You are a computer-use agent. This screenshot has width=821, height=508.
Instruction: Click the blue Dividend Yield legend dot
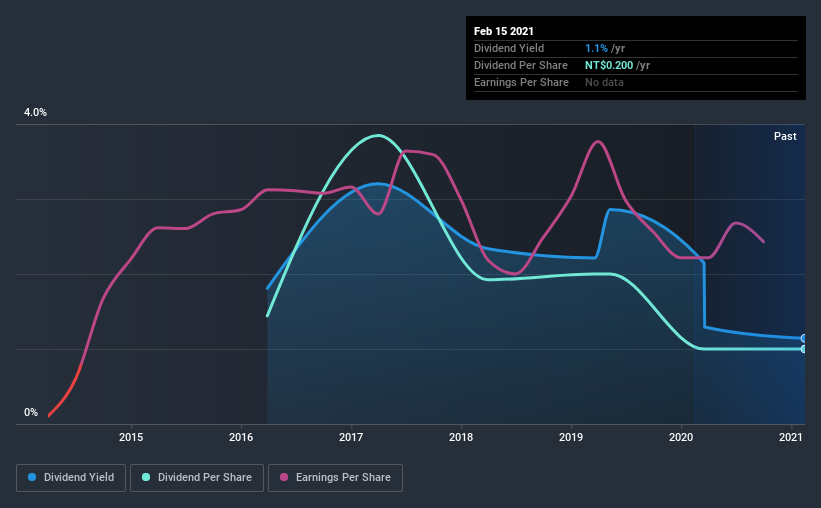click(32, 477)
